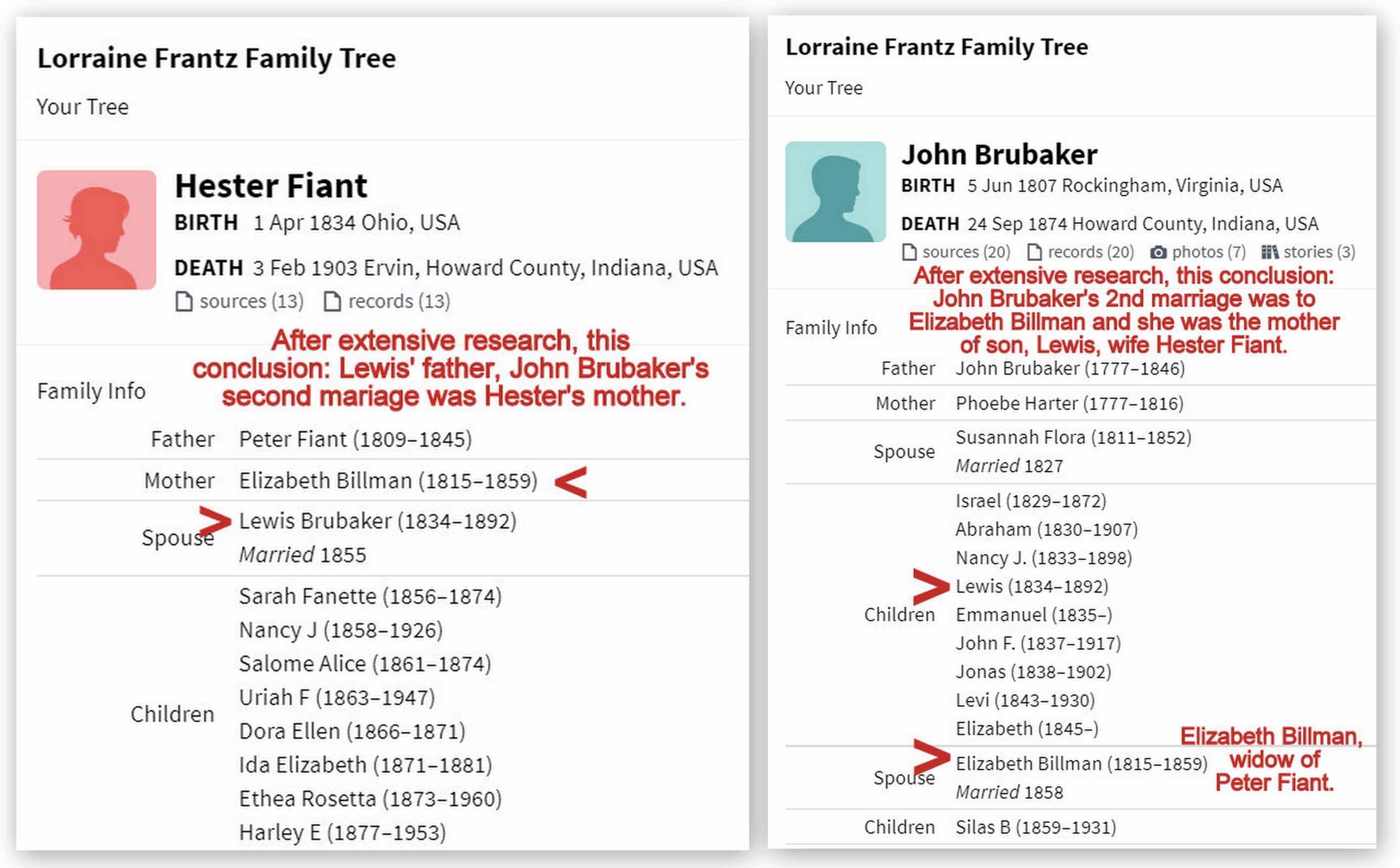The width and height of the screenshot is (1400, 868).
Task: Open the photos camera icon
Action: coord(1158,252)
